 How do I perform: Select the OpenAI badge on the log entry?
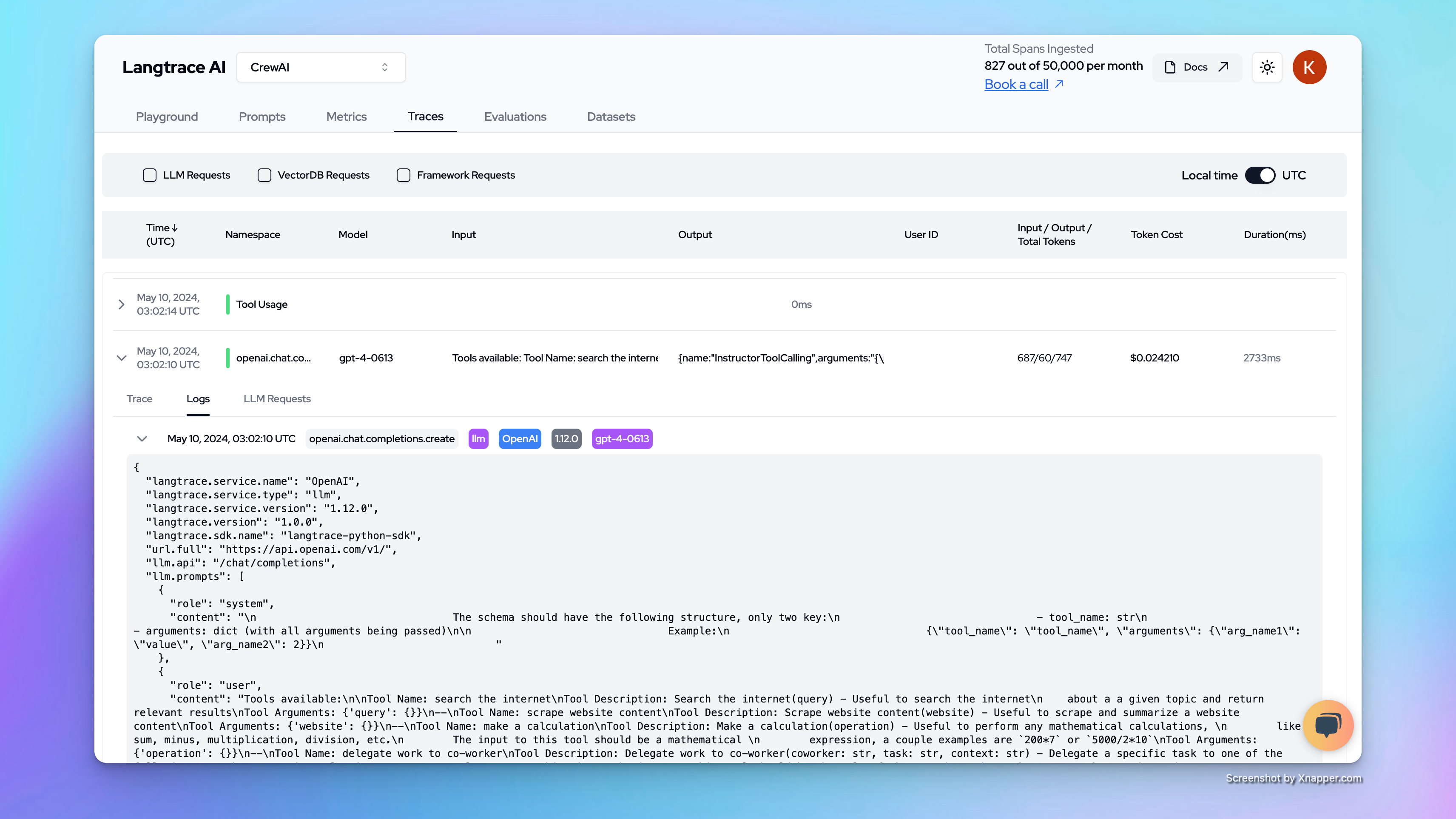point(520,438)
